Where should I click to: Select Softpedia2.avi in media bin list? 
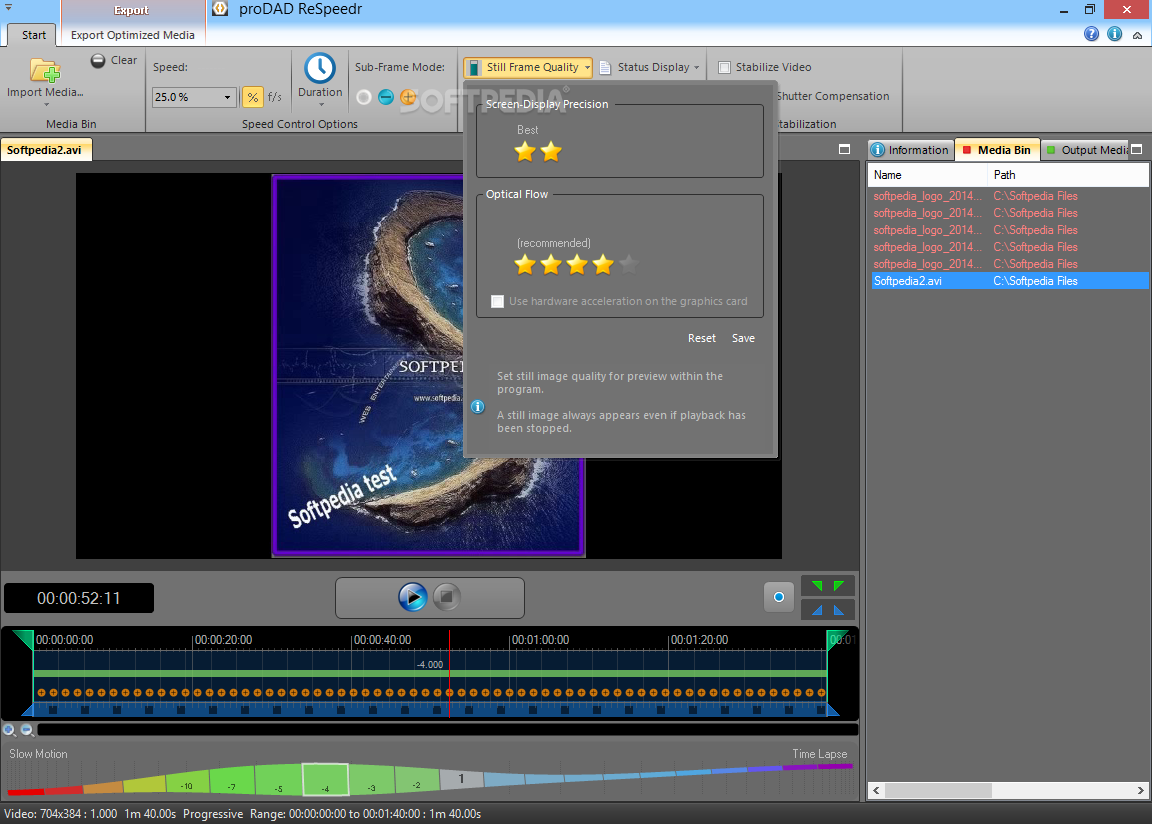coord(1009,281)
